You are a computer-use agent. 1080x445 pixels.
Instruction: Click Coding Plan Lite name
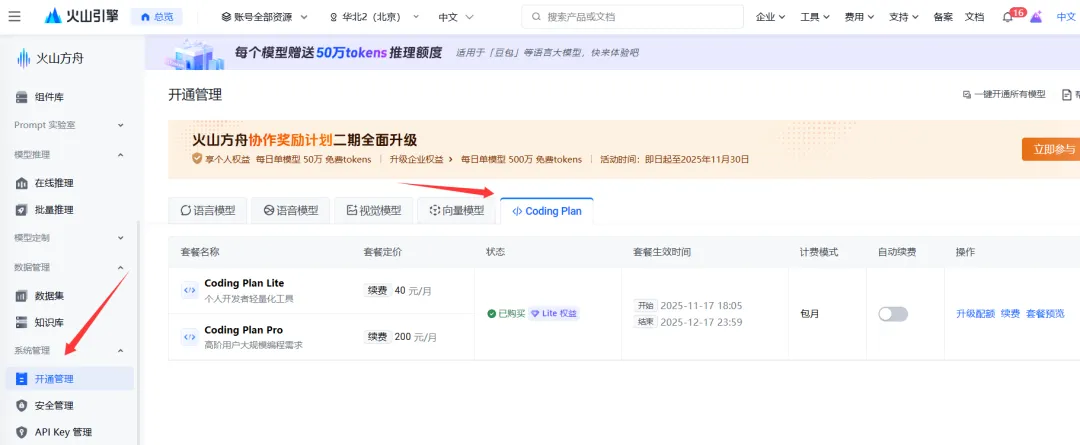click(x=245, y=283)
